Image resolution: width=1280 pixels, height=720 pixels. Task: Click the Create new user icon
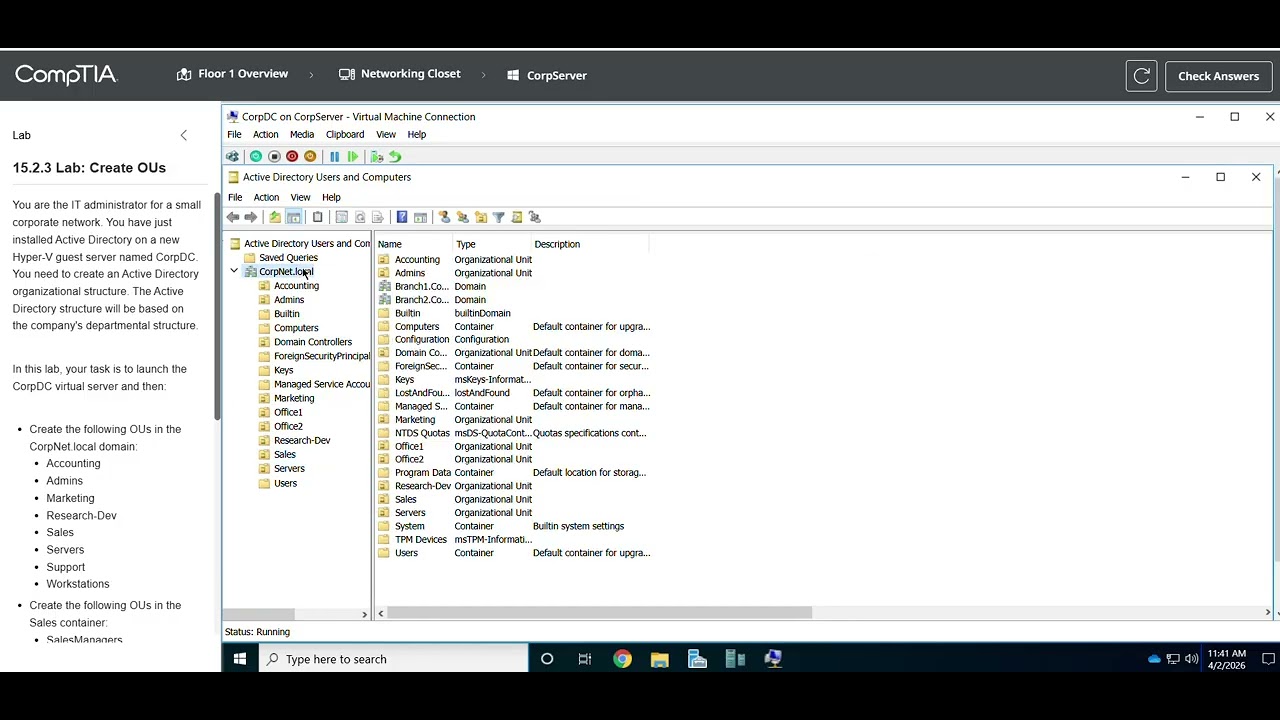coord(445,217)
